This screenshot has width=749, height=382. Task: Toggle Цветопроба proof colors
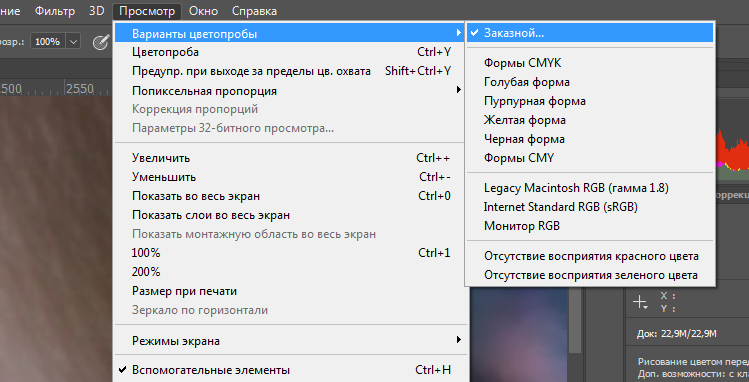(x=289, y=52)
